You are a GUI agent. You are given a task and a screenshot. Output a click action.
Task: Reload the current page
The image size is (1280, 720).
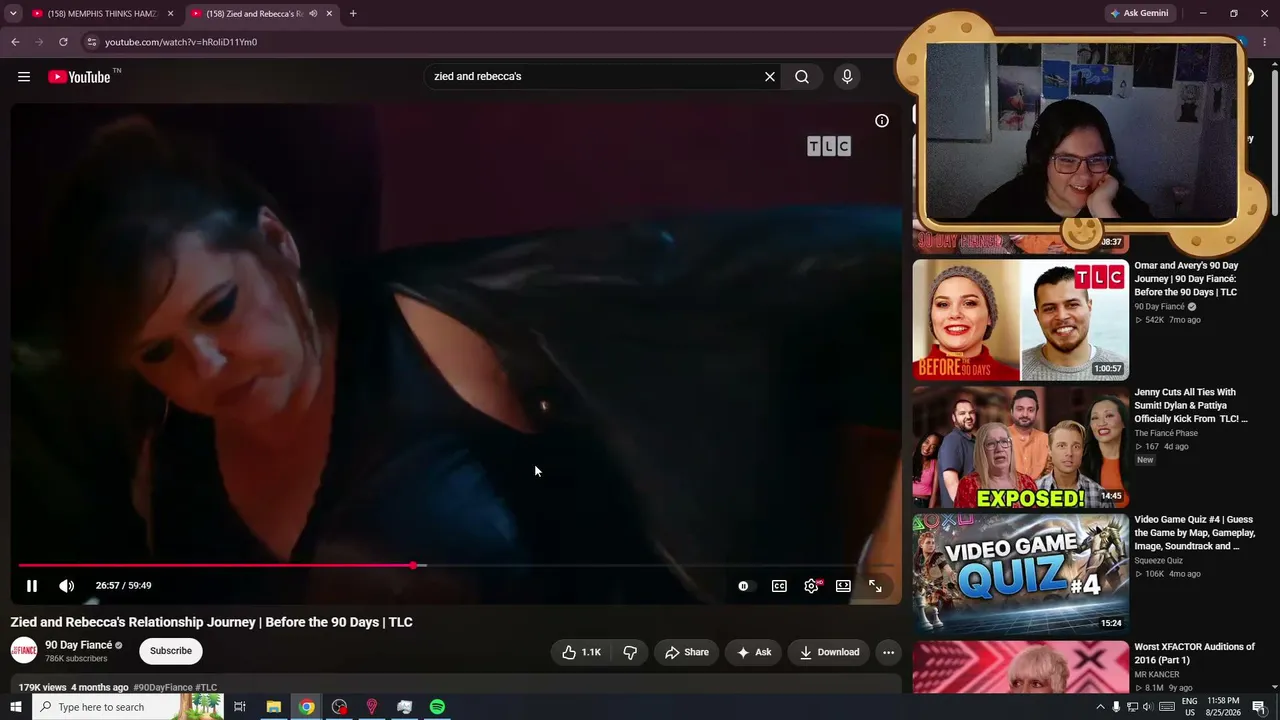pyautogui.click(x=63, y=42)
